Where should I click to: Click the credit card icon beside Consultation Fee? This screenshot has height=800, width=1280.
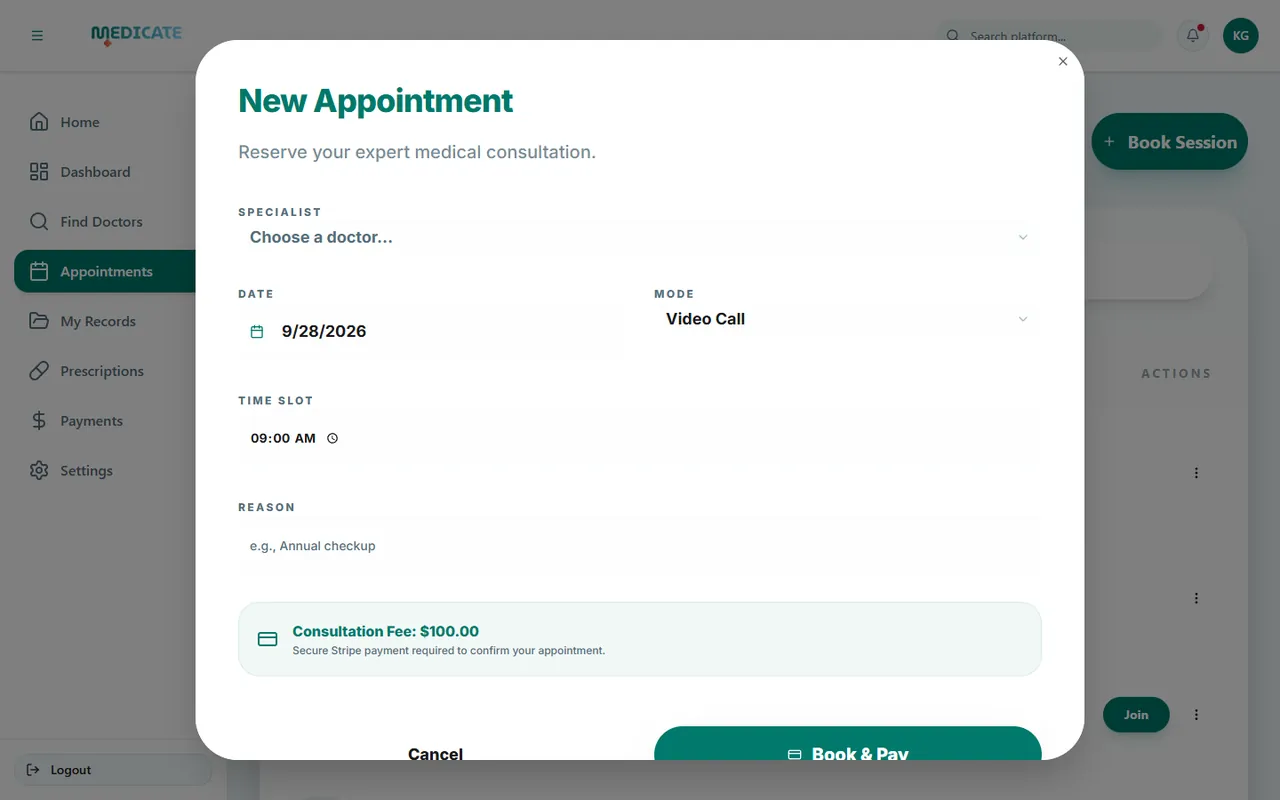[268, 639]
